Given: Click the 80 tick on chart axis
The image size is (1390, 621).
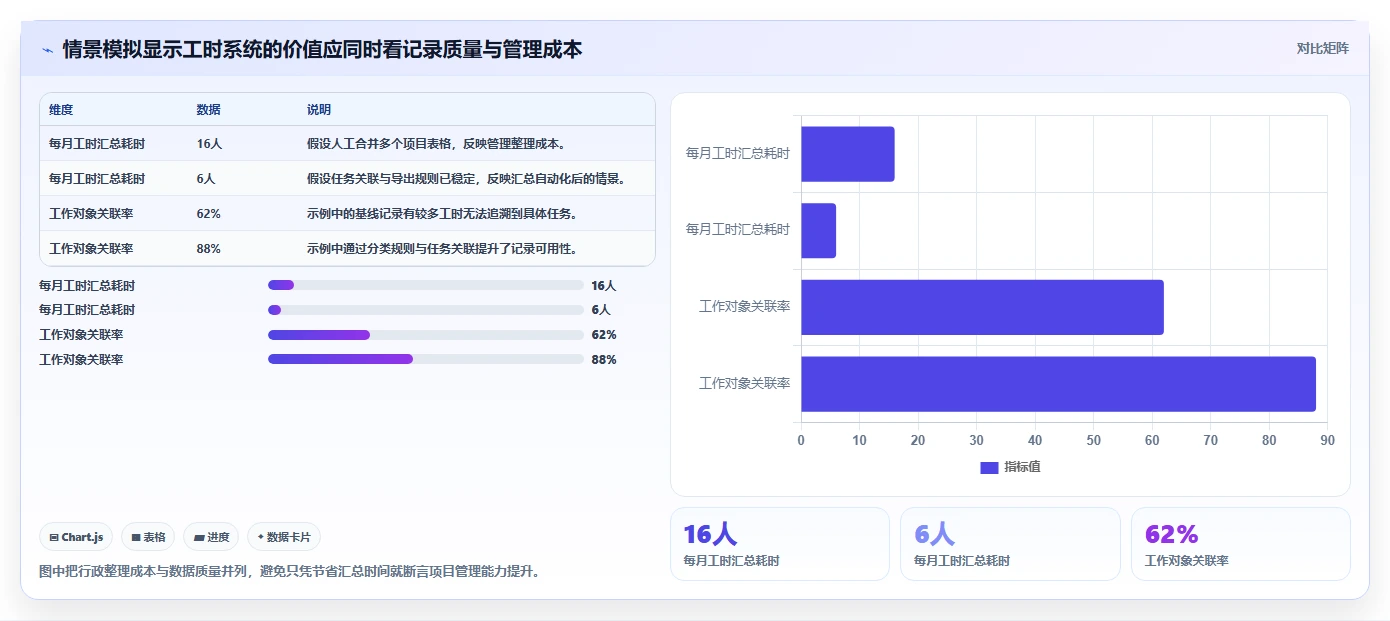Looking at the screenshot, I should pyautogui.click(x=1269, y=440).
